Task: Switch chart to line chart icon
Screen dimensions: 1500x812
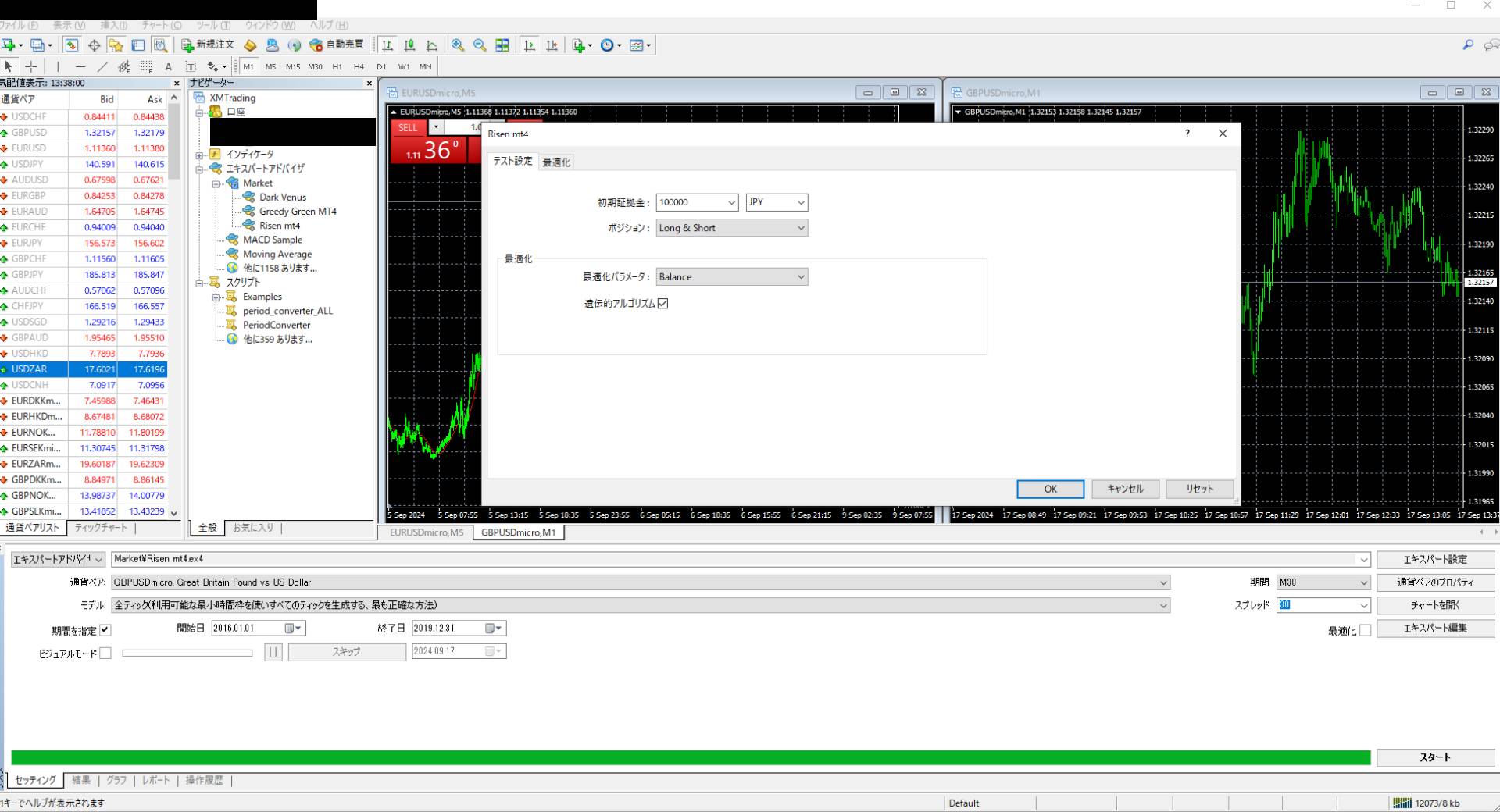Action: click(431, 45)
